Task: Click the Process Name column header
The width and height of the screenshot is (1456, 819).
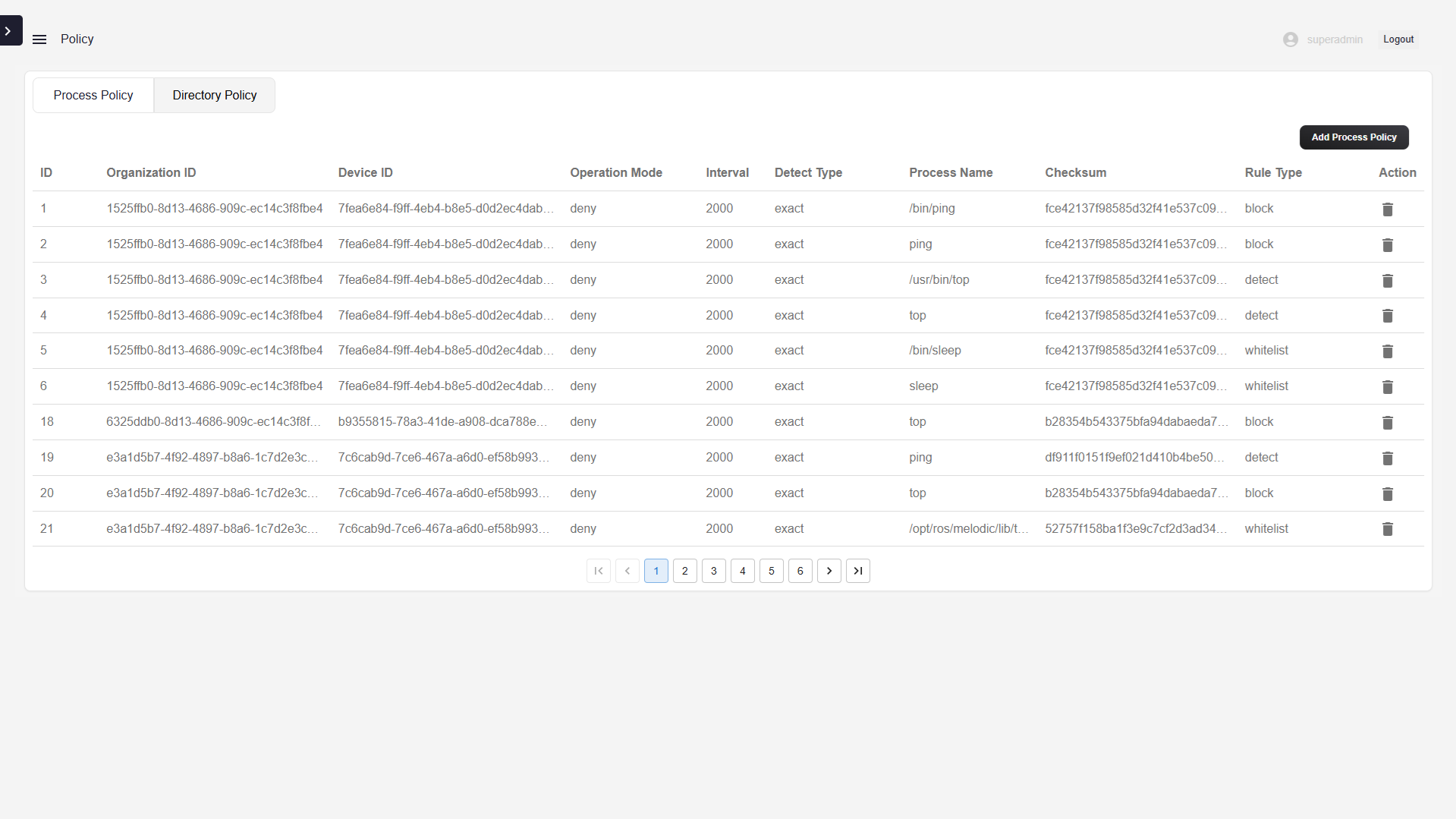Action: [x=951, y=173]
